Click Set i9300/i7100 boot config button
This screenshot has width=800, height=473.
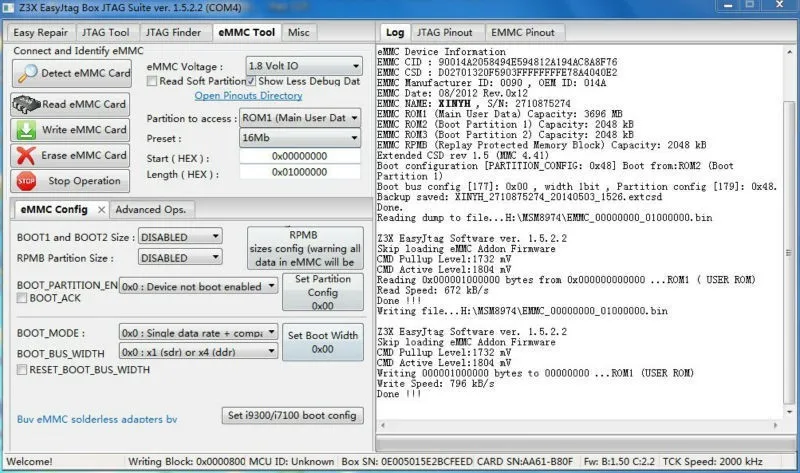(x=292, y=415)
